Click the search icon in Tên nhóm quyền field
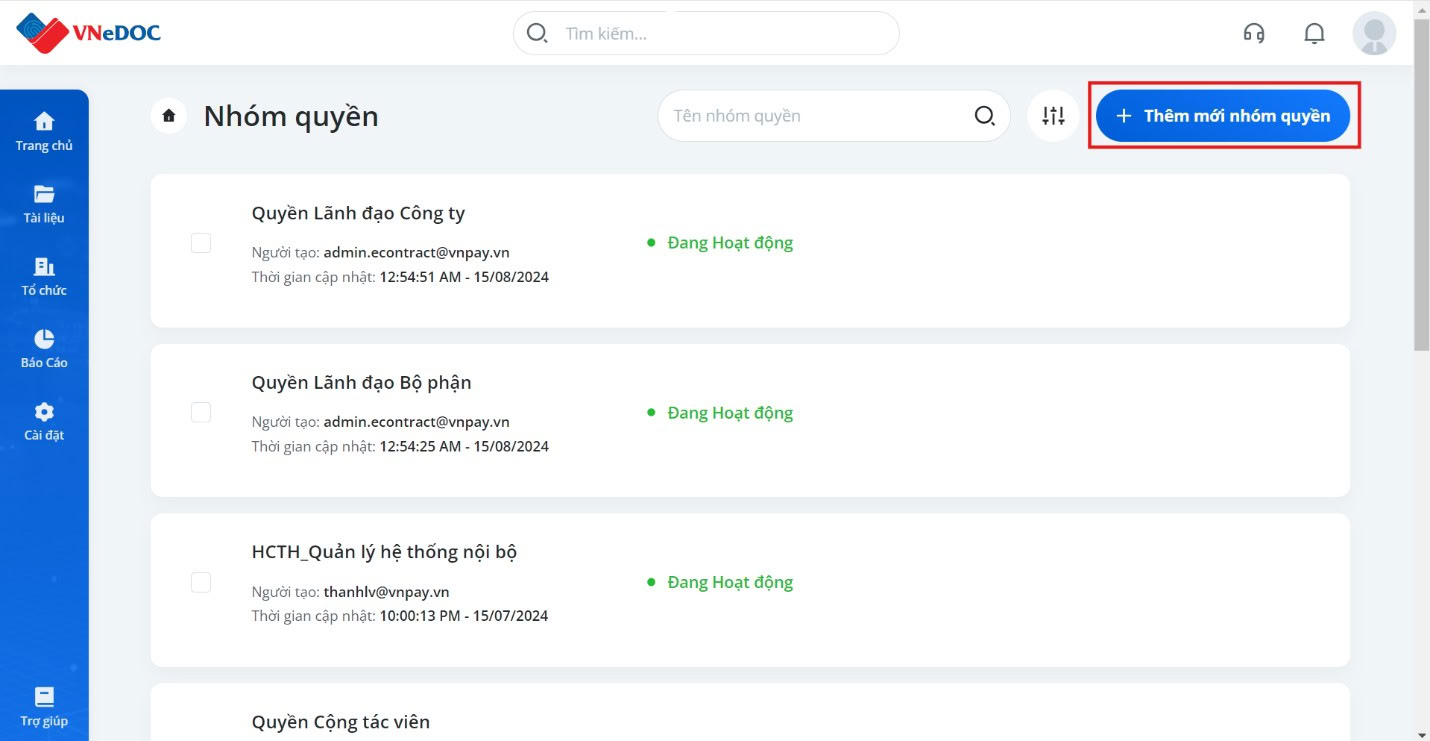 click(985, 116)
